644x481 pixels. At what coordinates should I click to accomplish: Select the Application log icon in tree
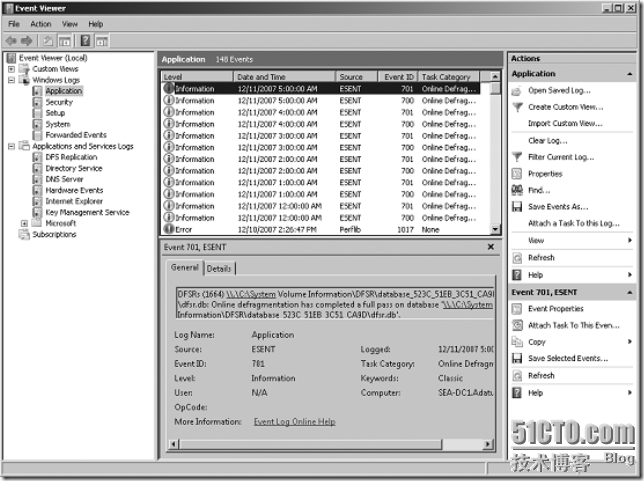point(37,91)
